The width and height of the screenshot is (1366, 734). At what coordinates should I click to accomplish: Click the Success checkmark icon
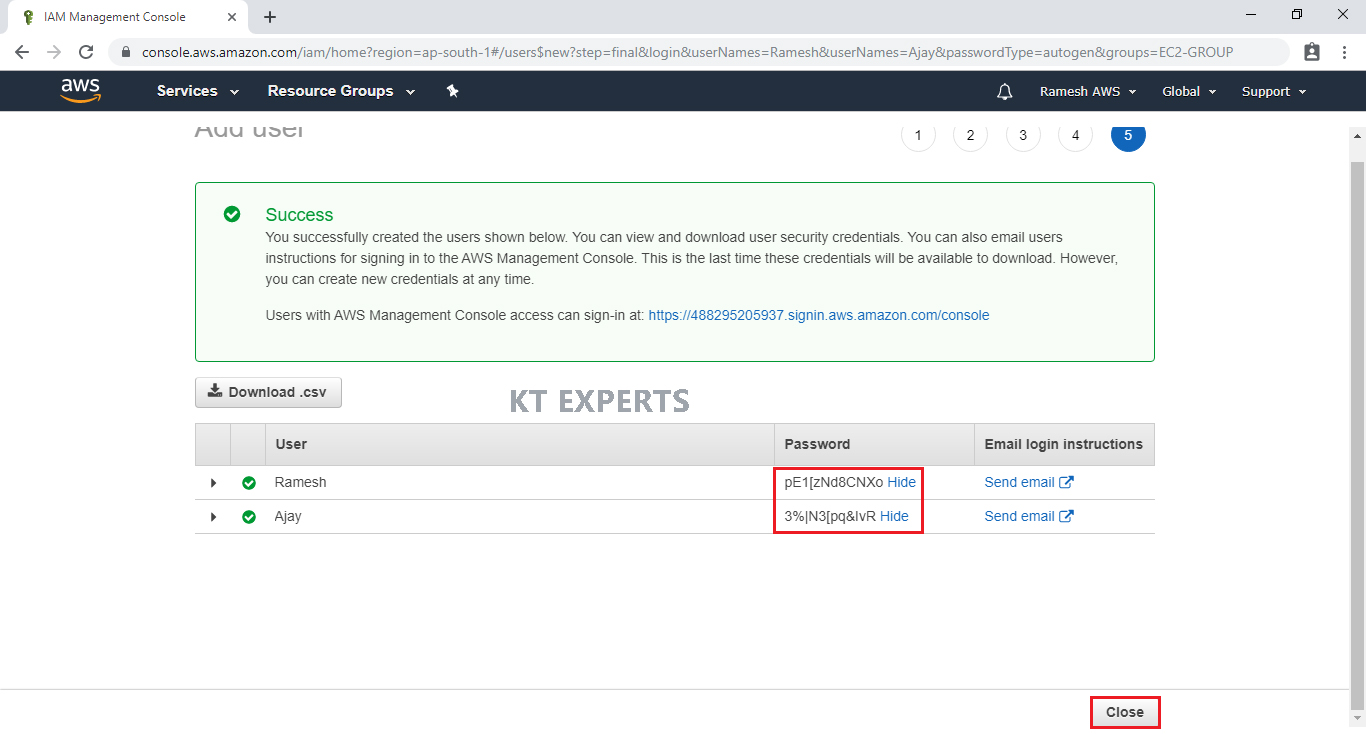click(232, 214)
